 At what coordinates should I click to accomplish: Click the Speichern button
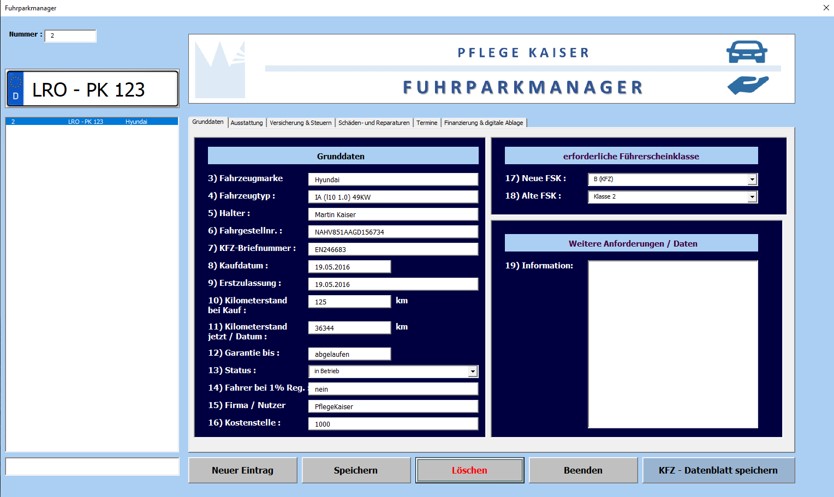coord(356,470)
